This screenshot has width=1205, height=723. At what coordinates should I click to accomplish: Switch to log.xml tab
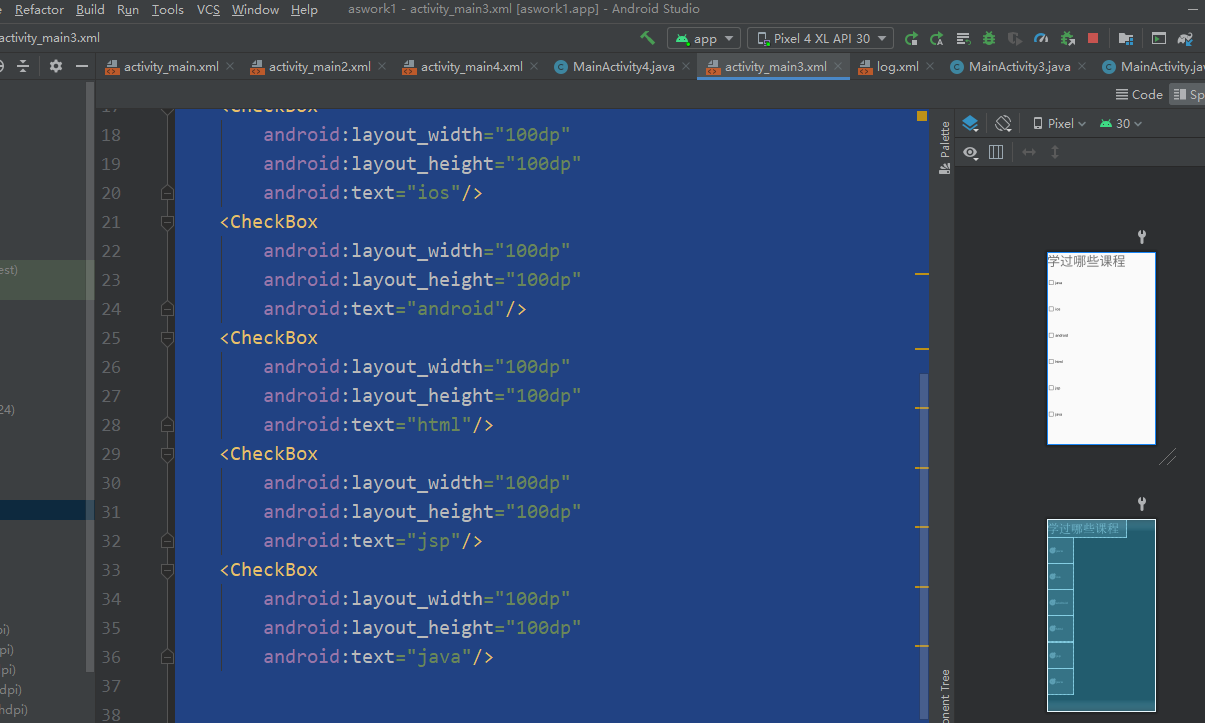click(897, 67)
